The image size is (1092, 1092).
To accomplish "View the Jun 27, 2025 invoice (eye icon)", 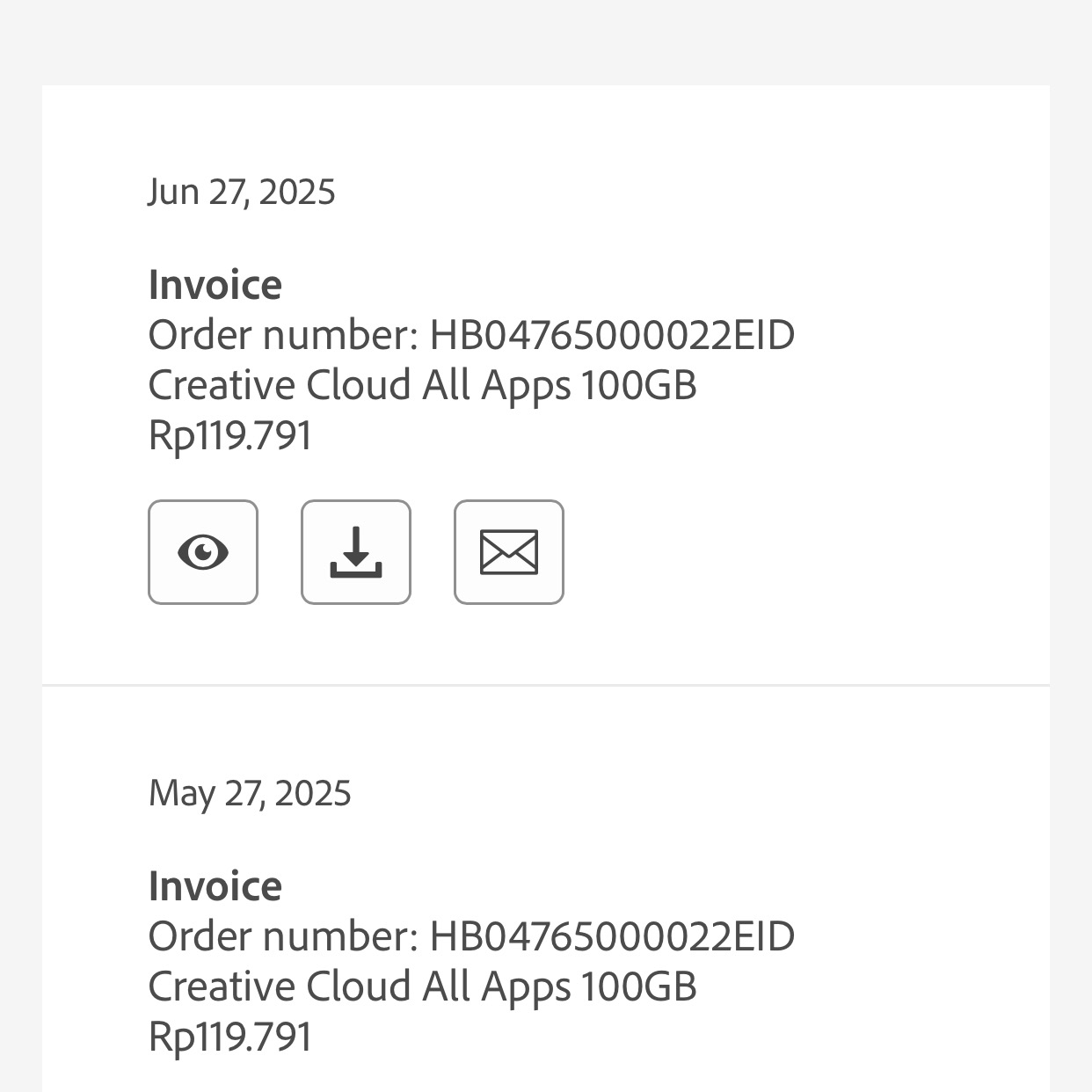I will [203, 552].
